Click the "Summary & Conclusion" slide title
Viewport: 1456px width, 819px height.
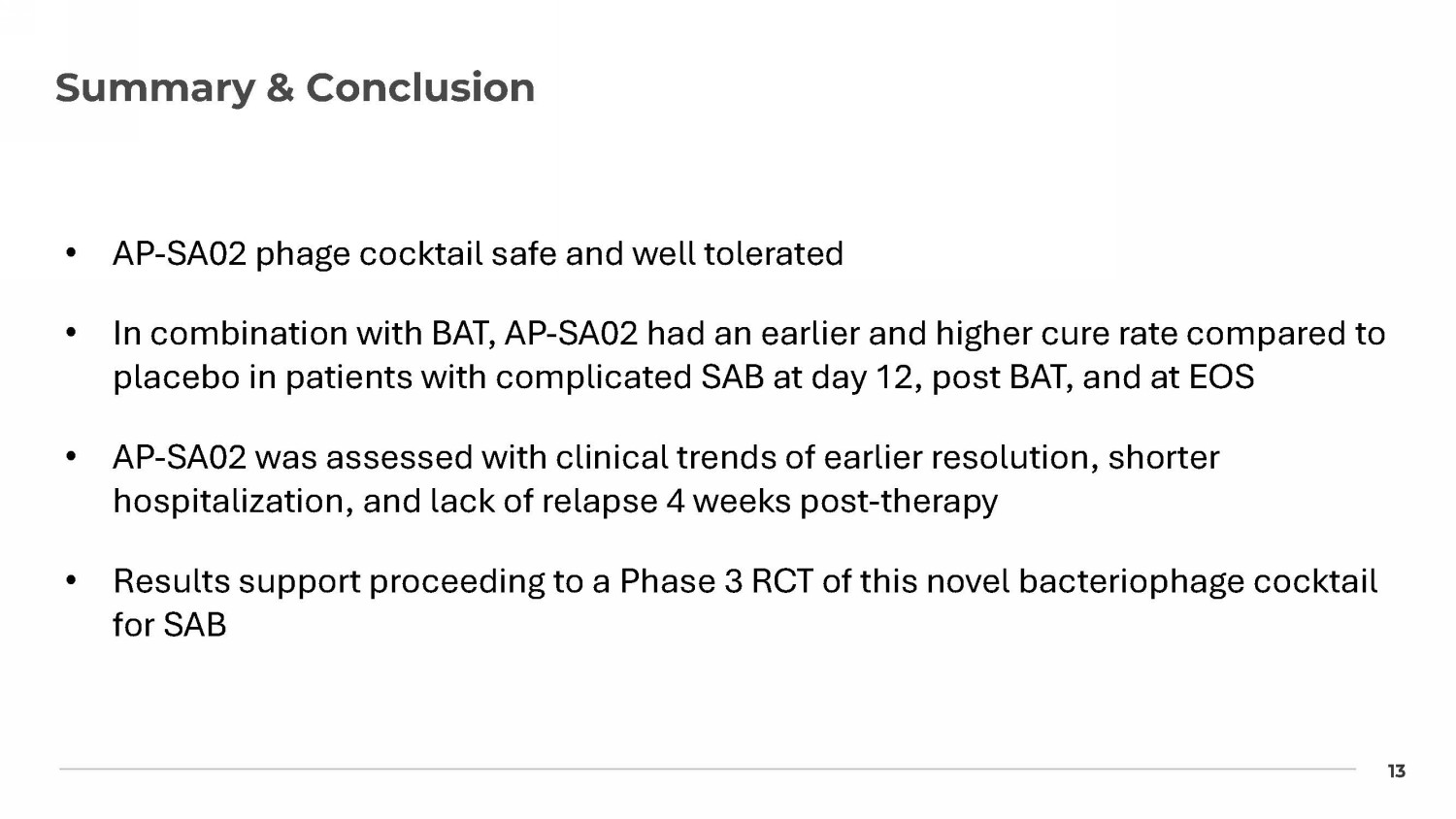click(294, 87)
